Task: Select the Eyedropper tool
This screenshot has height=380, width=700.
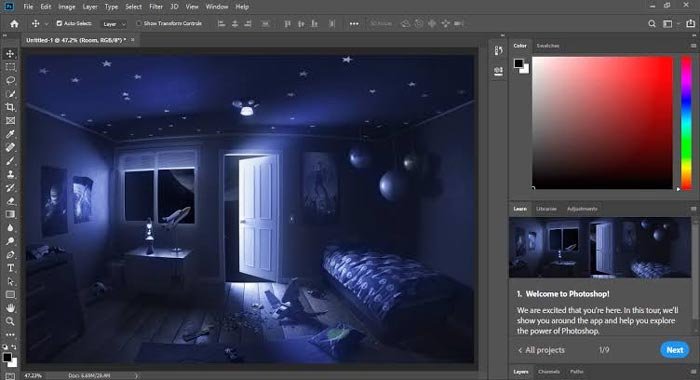Action: click(x=10, y=134)
